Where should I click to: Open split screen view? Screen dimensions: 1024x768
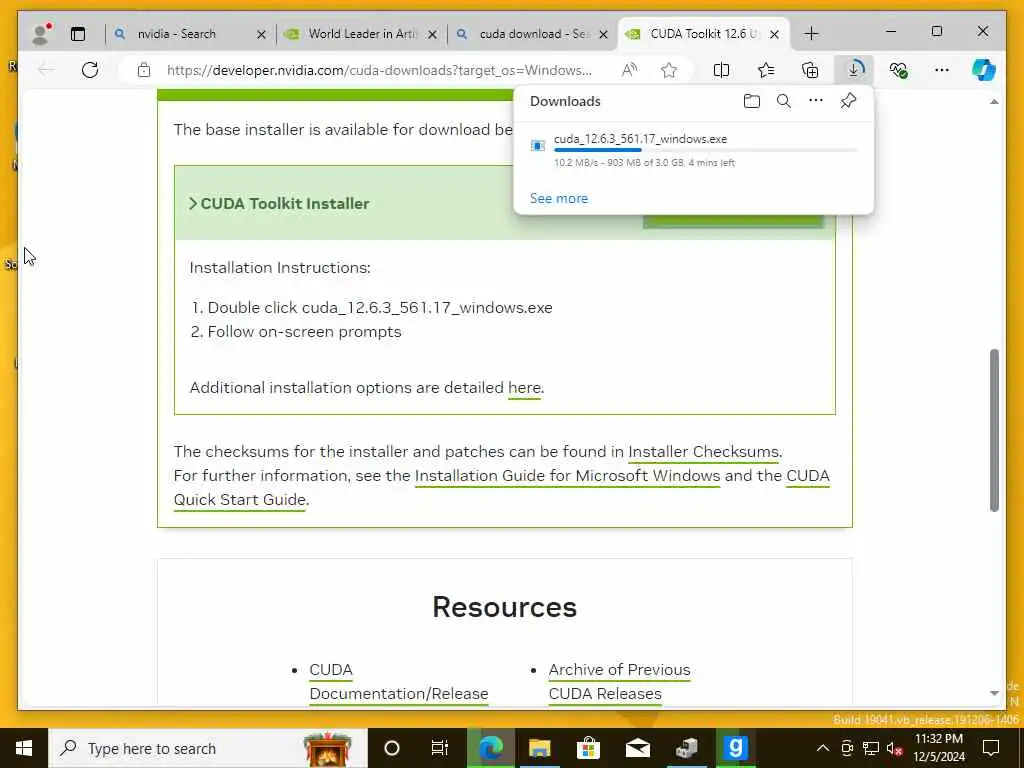(722, 70)
